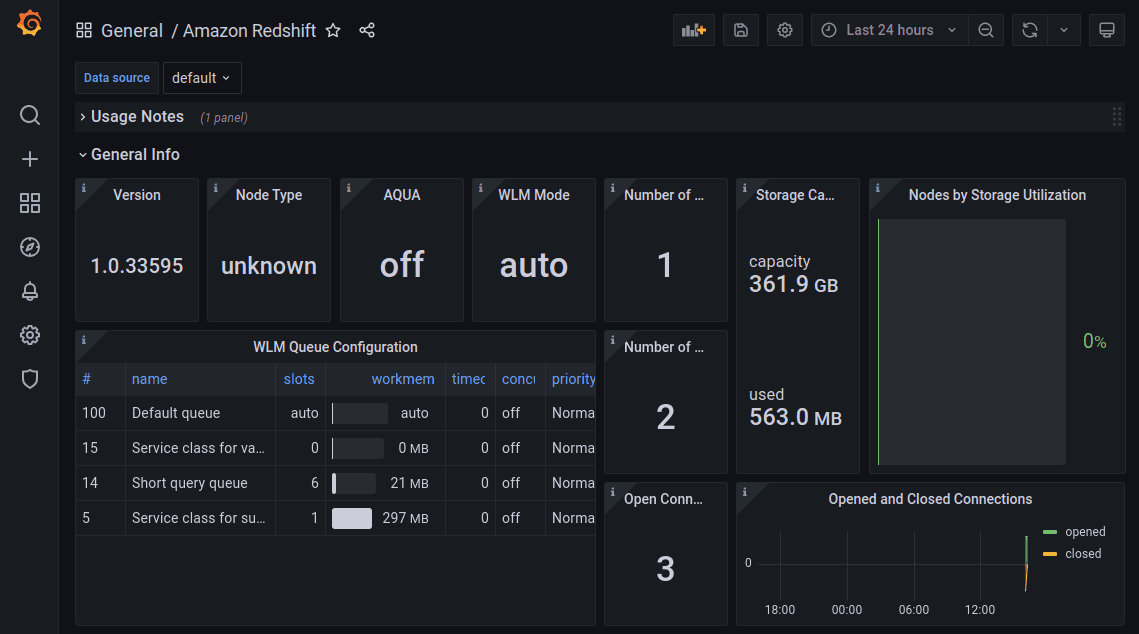Share the Amazon Redshift dashboard

(x=366, y=31)
